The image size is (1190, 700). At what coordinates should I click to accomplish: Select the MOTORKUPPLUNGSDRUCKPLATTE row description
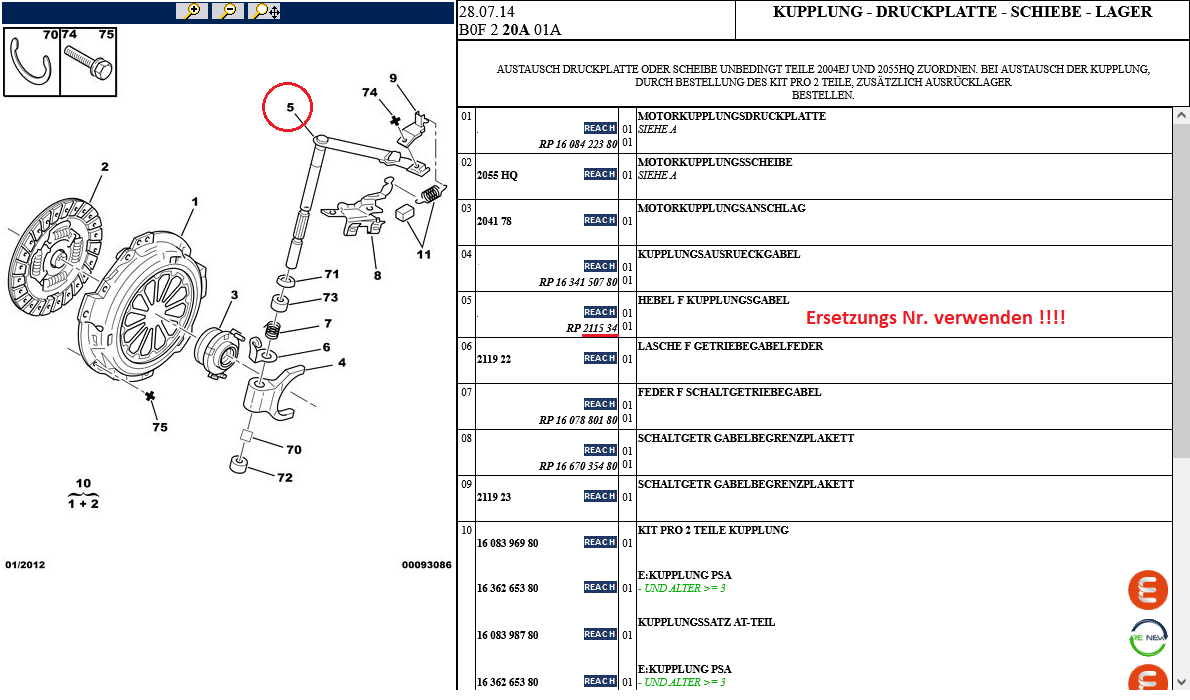731,117
